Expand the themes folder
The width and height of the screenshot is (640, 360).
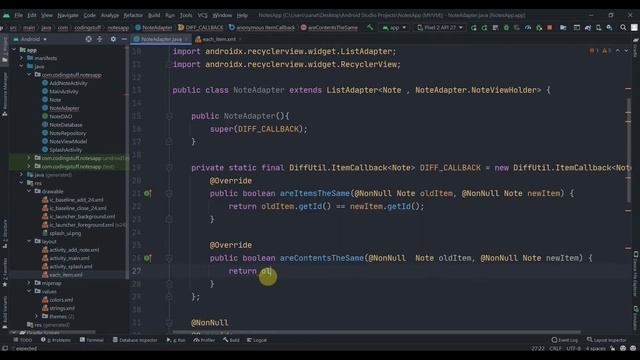tap(37, 316)
